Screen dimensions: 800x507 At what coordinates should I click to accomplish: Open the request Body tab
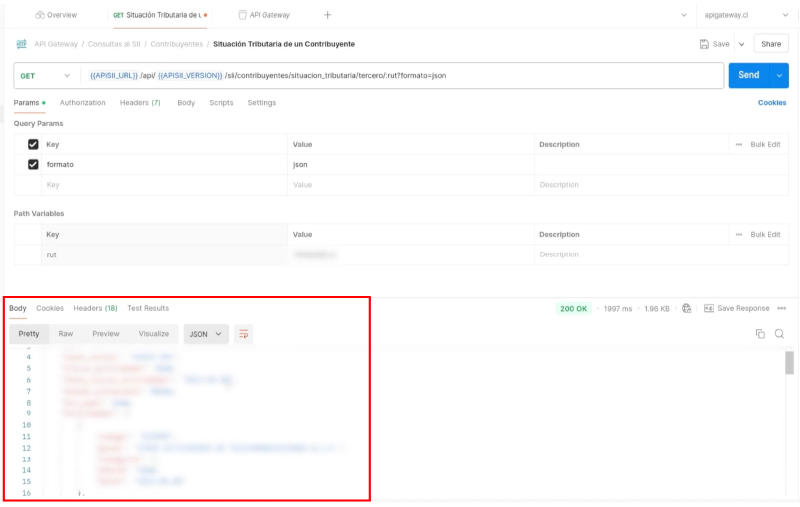pyautogui.click(x=186, y=103)
